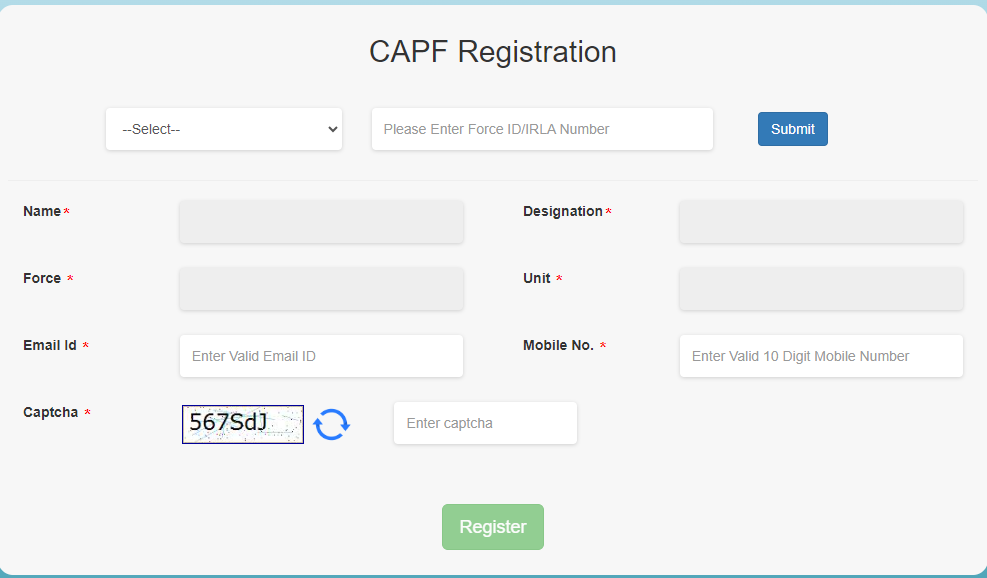The width and height of the screenshot is (987, 578).
Task: Click the Mobile No. field label
Action: [x=558, y=346]
